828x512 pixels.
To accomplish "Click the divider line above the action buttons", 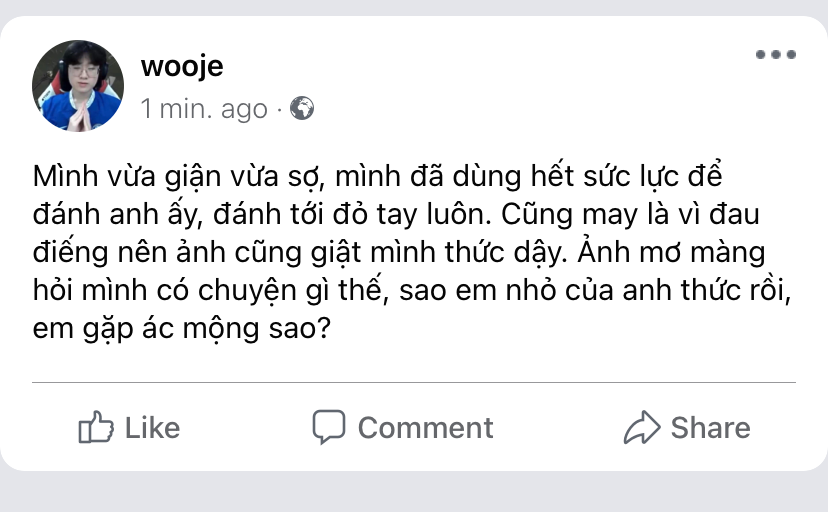I will point(413,382).
